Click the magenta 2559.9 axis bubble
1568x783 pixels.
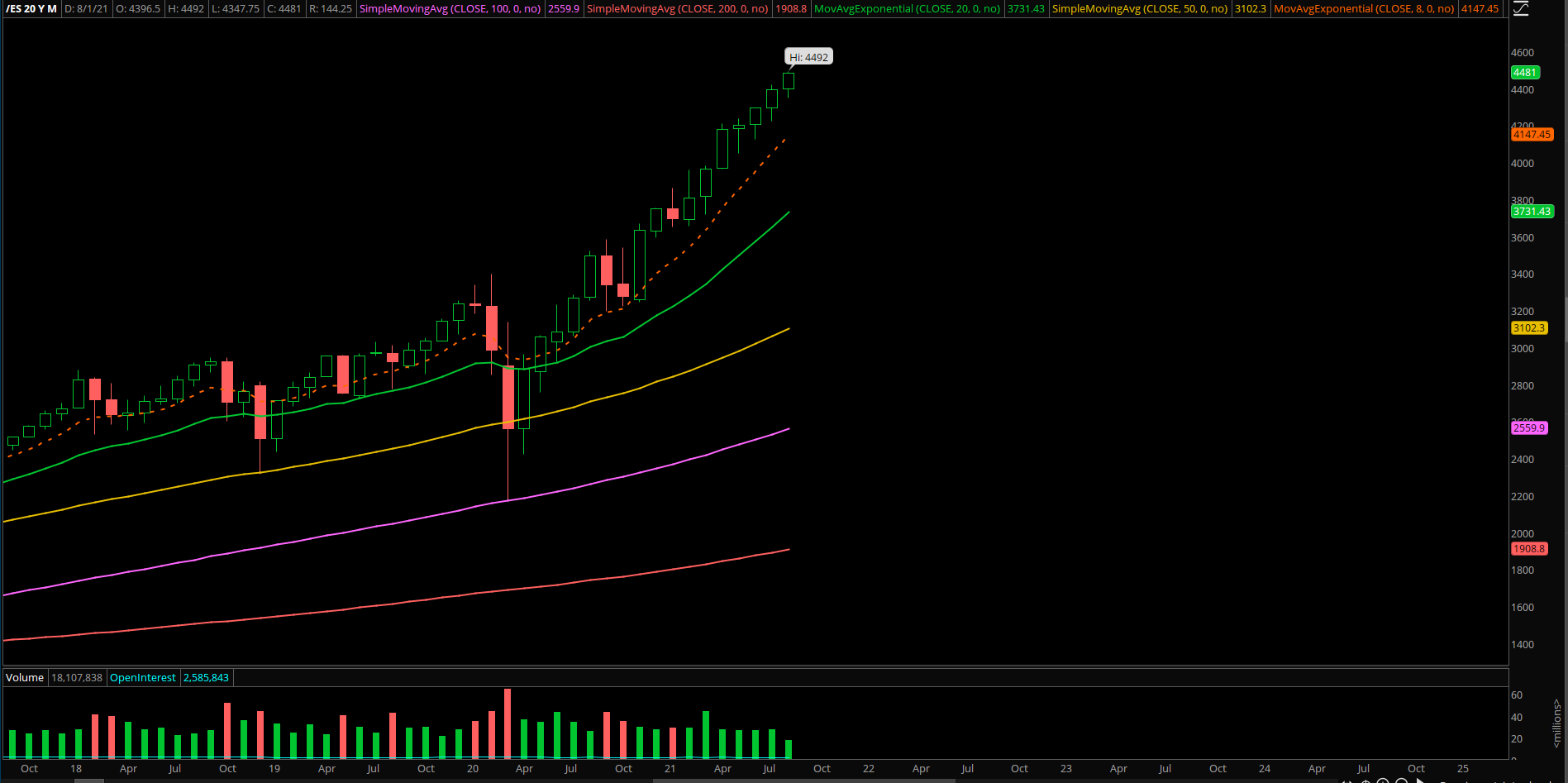(1528, 428)
